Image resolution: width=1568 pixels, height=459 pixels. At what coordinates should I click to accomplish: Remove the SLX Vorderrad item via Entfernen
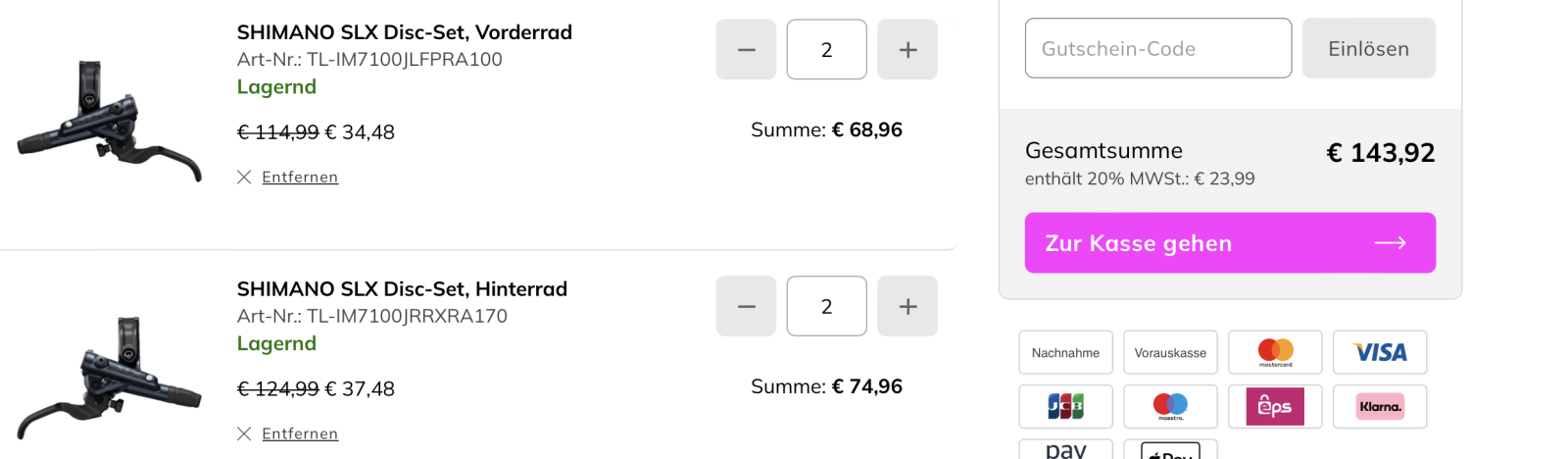pyautogui.click(x=299, y=178)
